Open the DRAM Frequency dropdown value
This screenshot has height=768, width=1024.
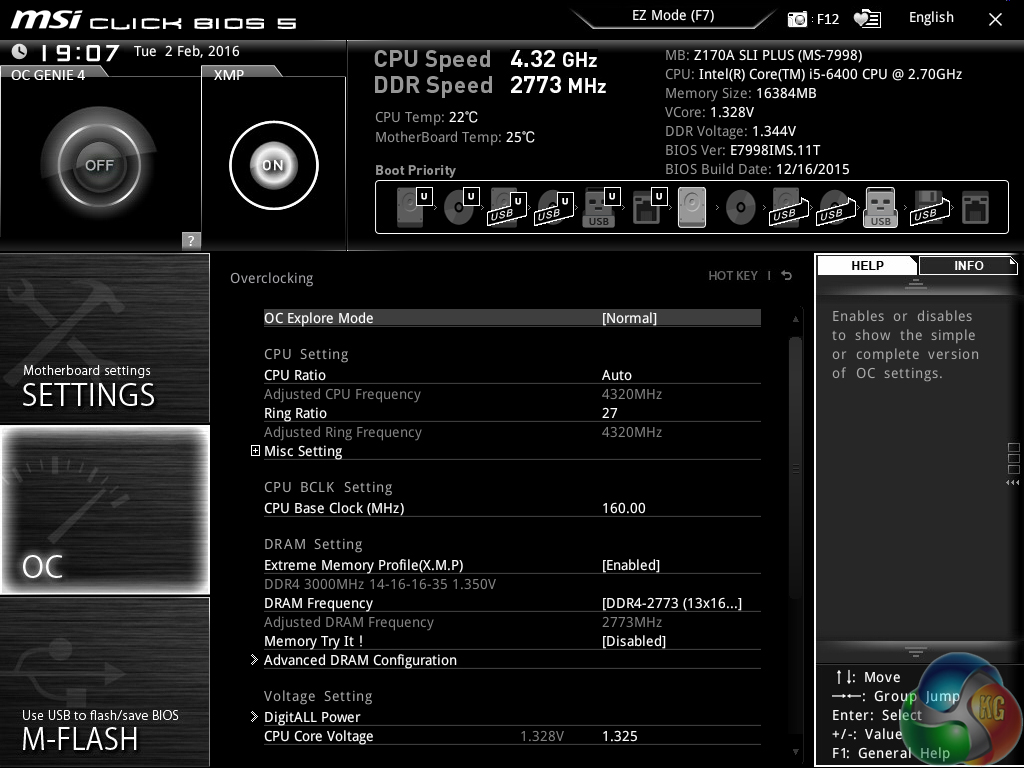pyautogui.click(x=671, y=603)
